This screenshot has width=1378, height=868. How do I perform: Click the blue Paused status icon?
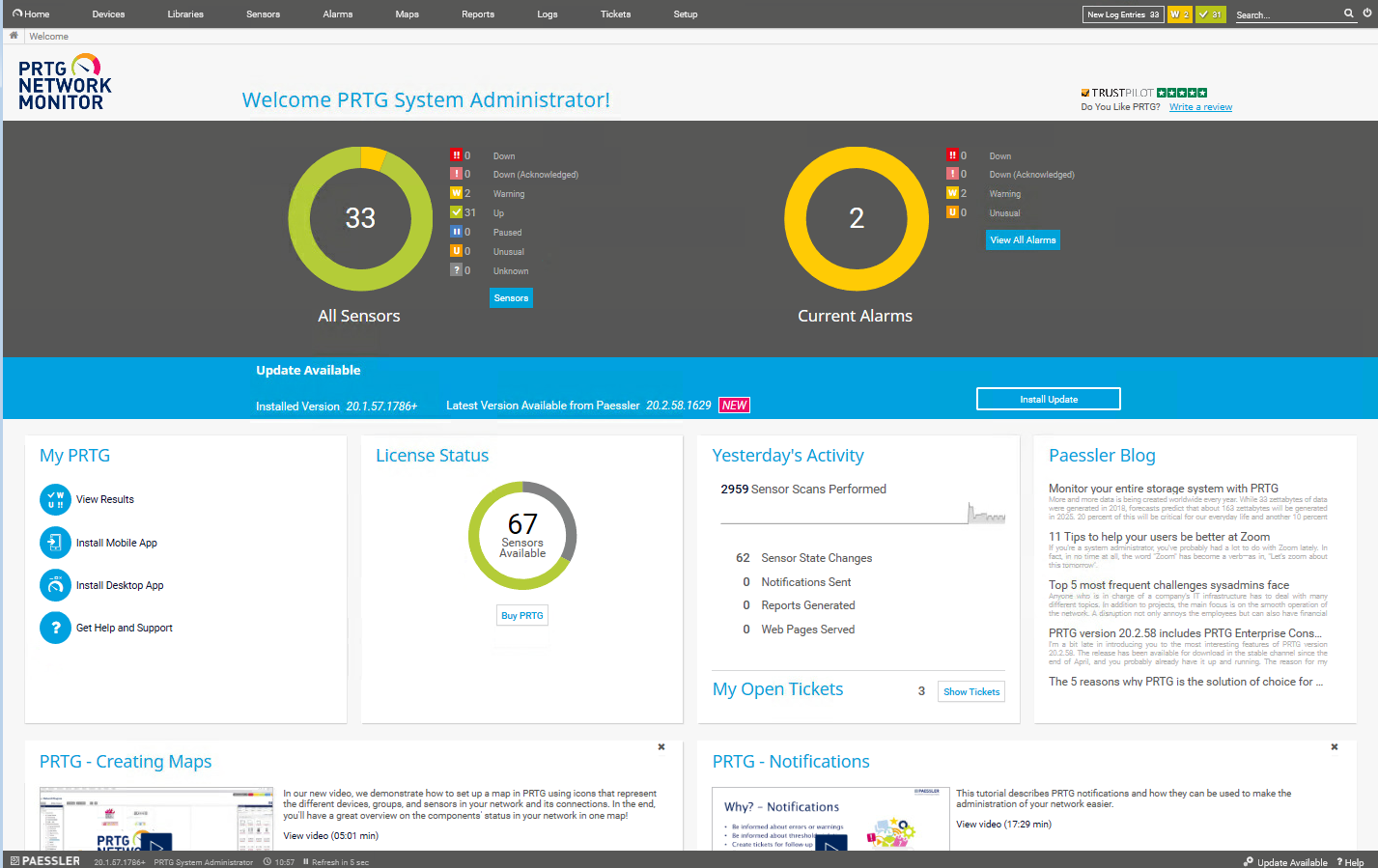tap(456, 232)
